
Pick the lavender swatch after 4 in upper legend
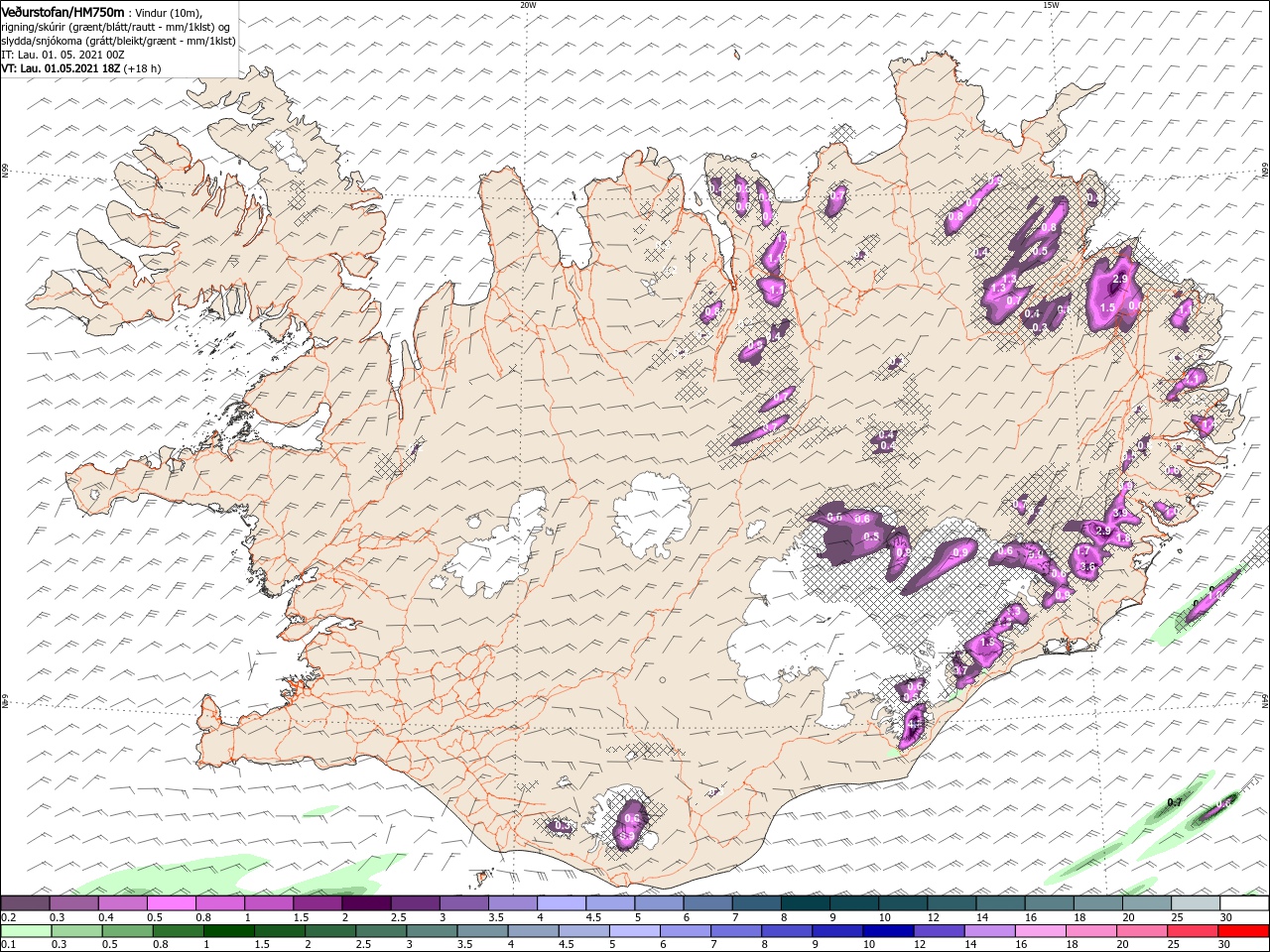click(562, 903)
